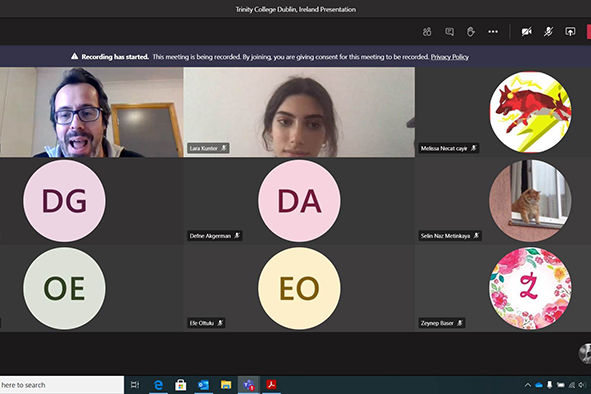The width and height of the screenshot is (591, 394).
Task: Click the DG participant avatar
Action: coord(64,201)
